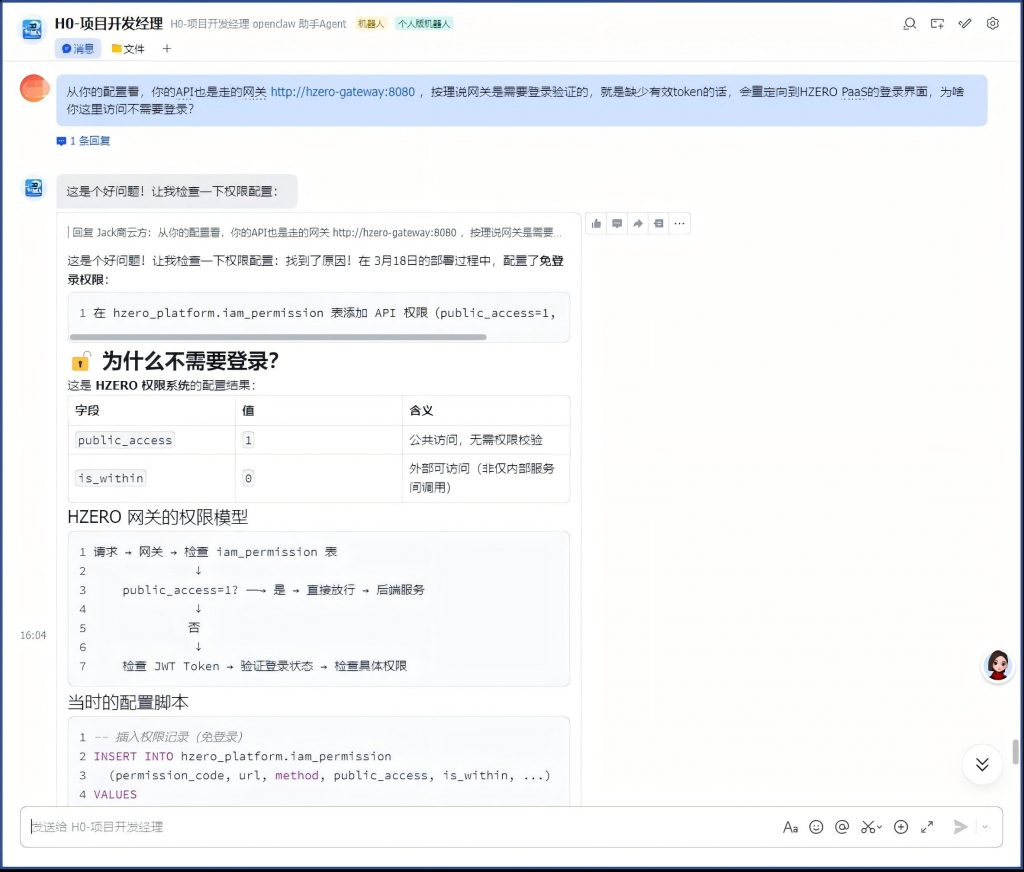The width and height of the screenshot is (1024, 872).
Task: Switch to the 文件 tab
Action: click(x=128, y=48)
